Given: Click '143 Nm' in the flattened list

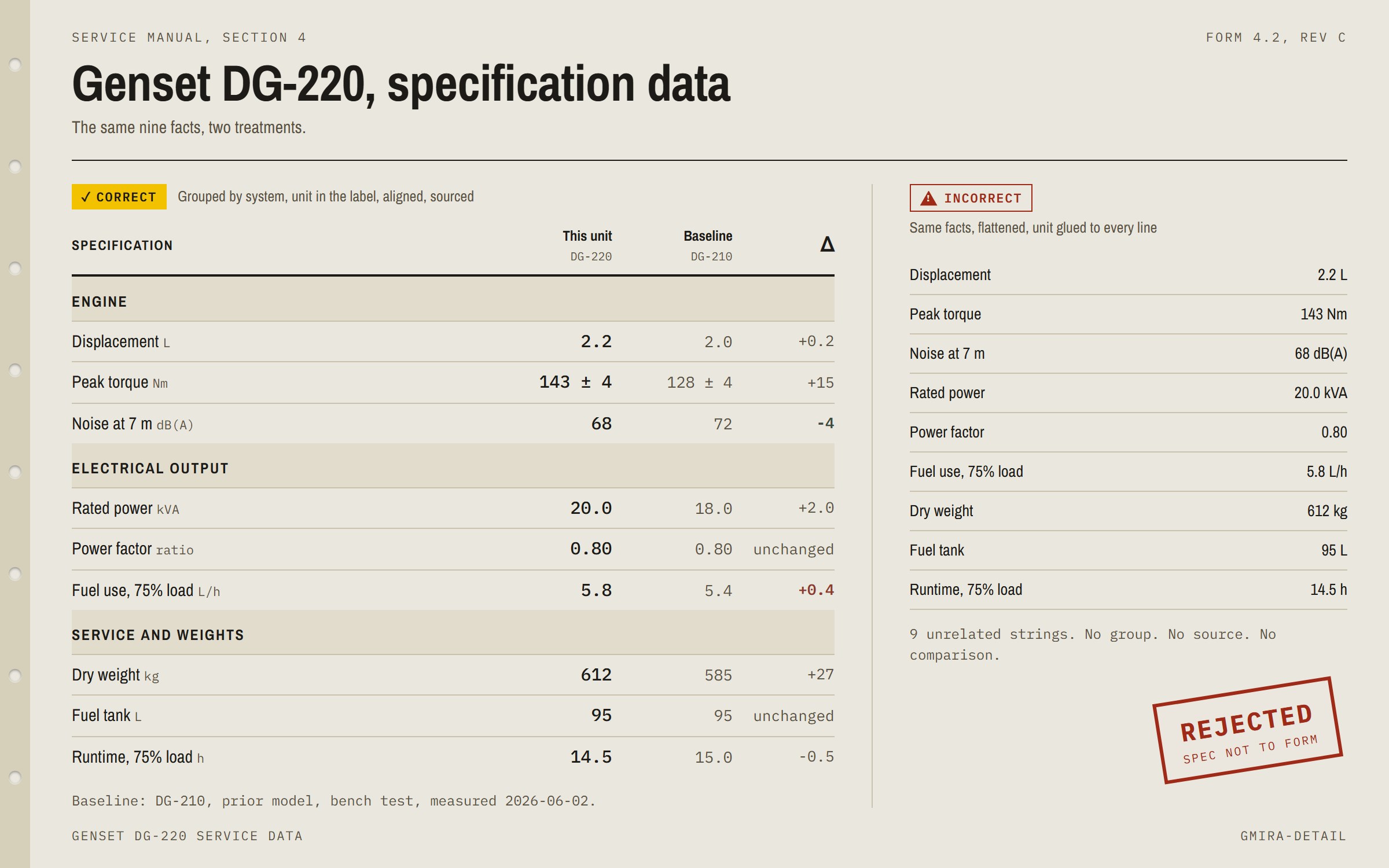Looking at the screenshot, I should tap(1324, 314).
